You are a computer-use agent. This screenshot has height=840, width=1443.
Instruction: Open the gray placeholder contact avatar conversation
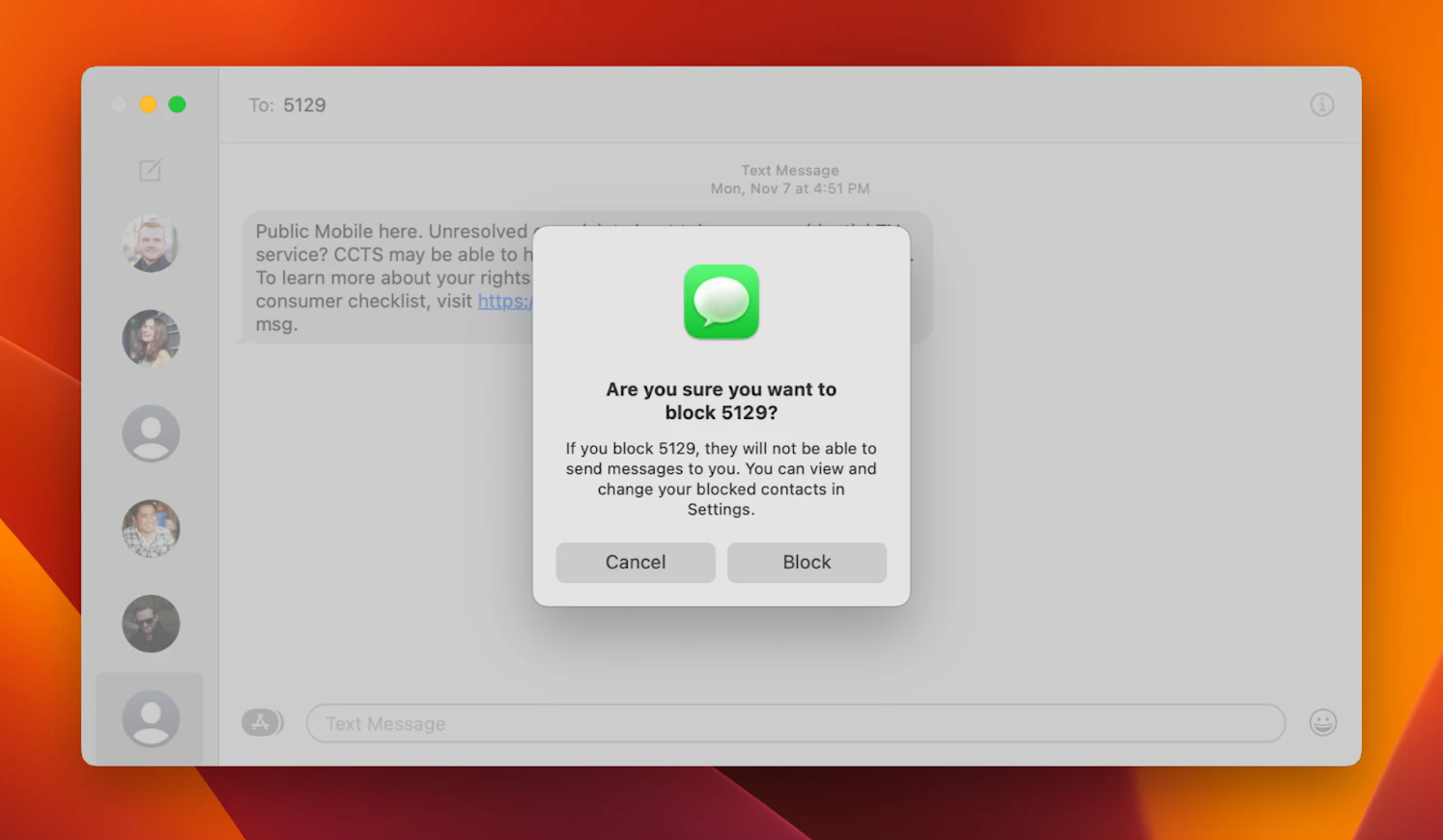pyautogui.click(x=151, y=434)
